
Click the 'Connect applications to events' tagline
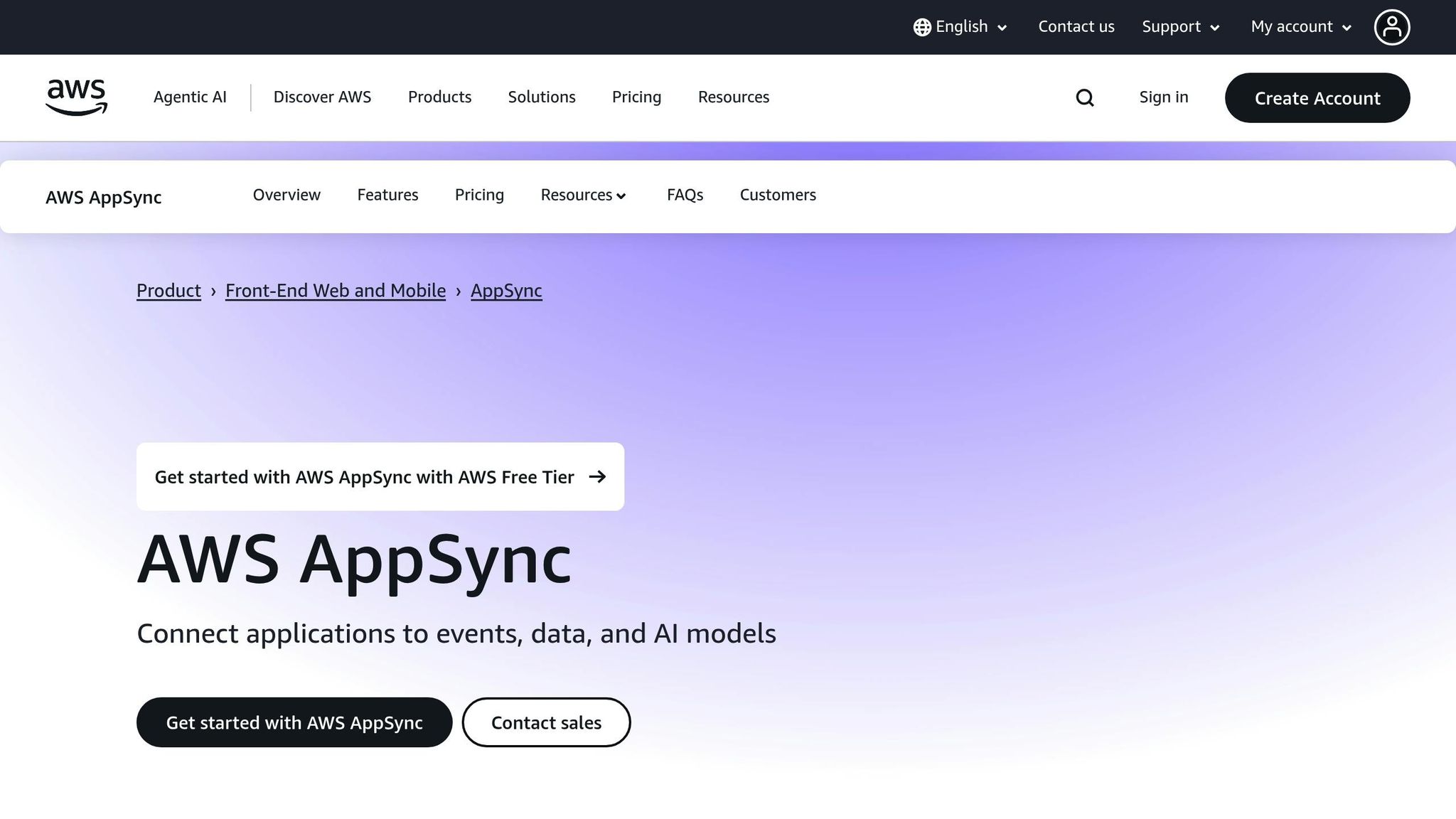[x=456, y=633]
